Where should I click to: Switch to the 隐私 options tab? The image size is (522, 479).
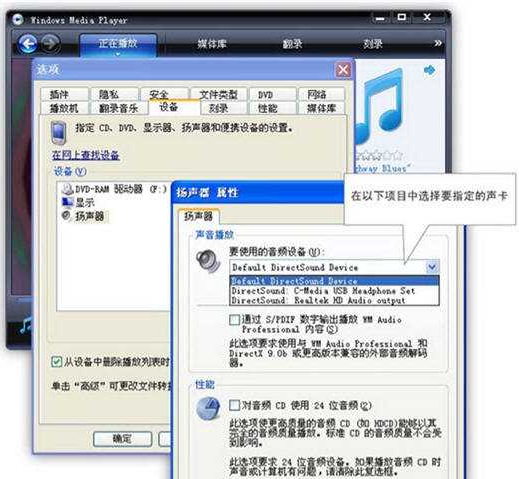click(114, 94)
